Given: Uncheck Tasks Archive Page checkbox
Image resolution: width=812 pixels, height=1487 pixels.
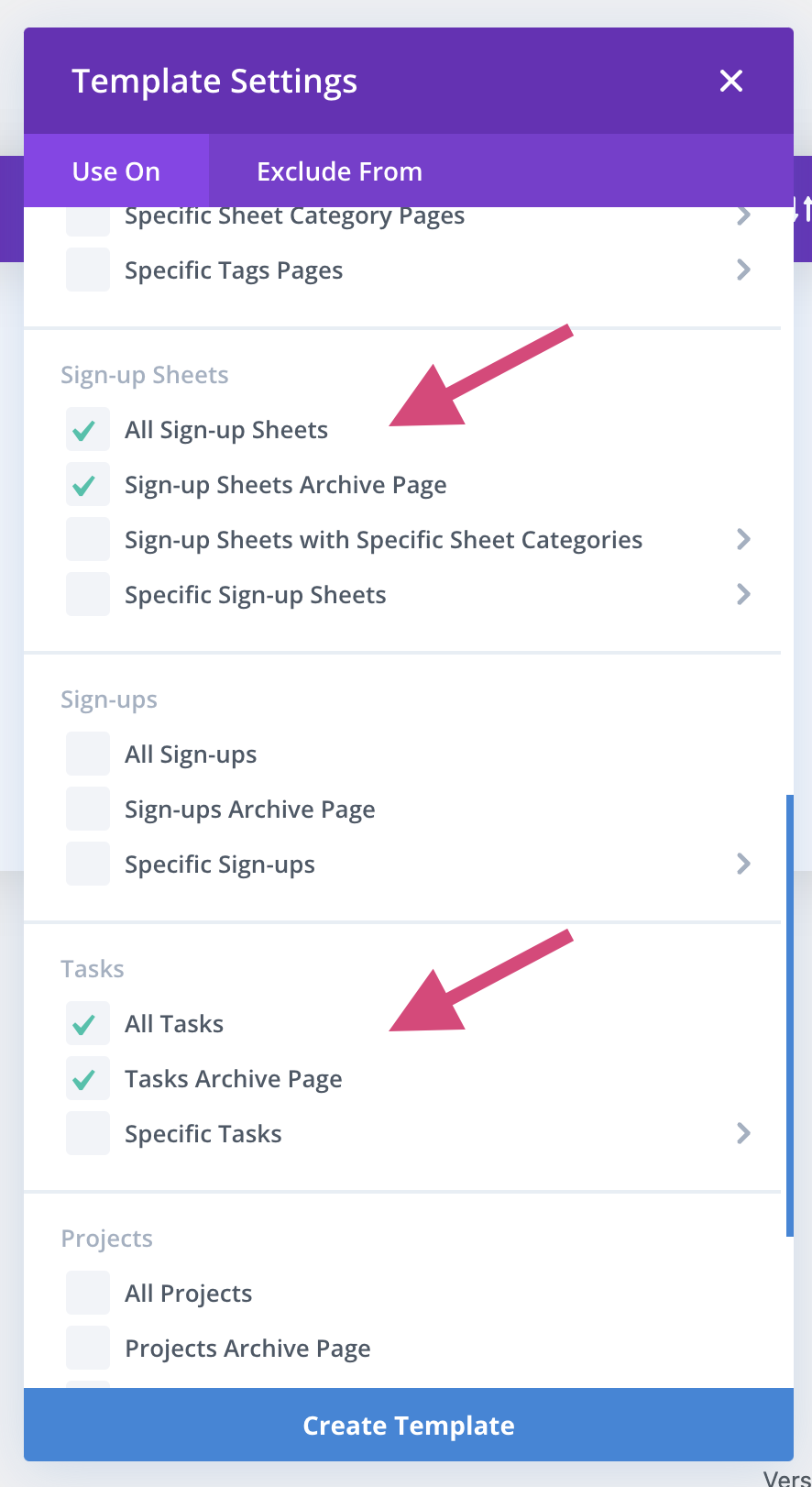Looking at the screenshot, I should click(88, 1079).
